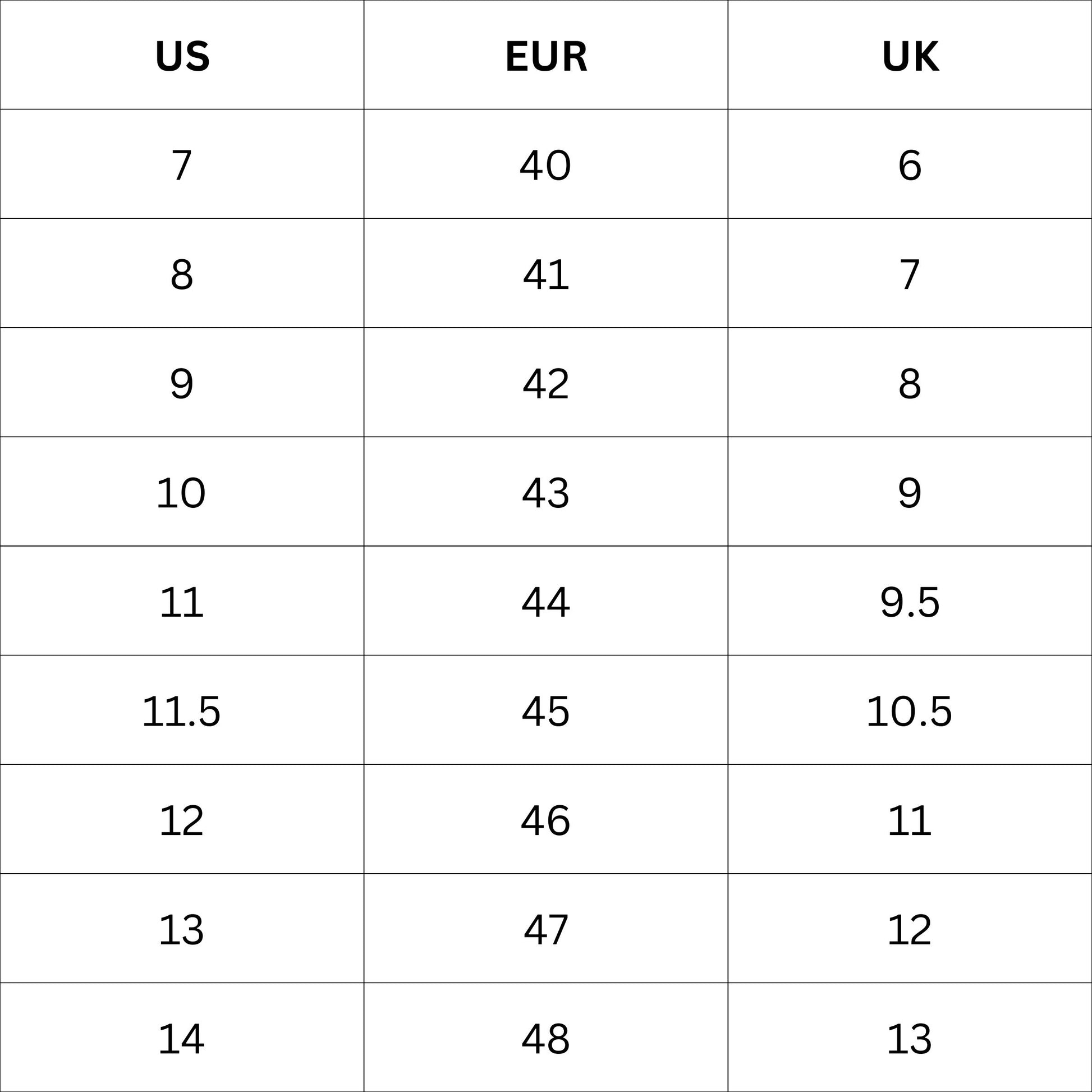The height and width of the screenshot is (1092, 1092).
Task: Select the EUR size 40 cell
Action: pyautogui.click(x=546, y=165)
